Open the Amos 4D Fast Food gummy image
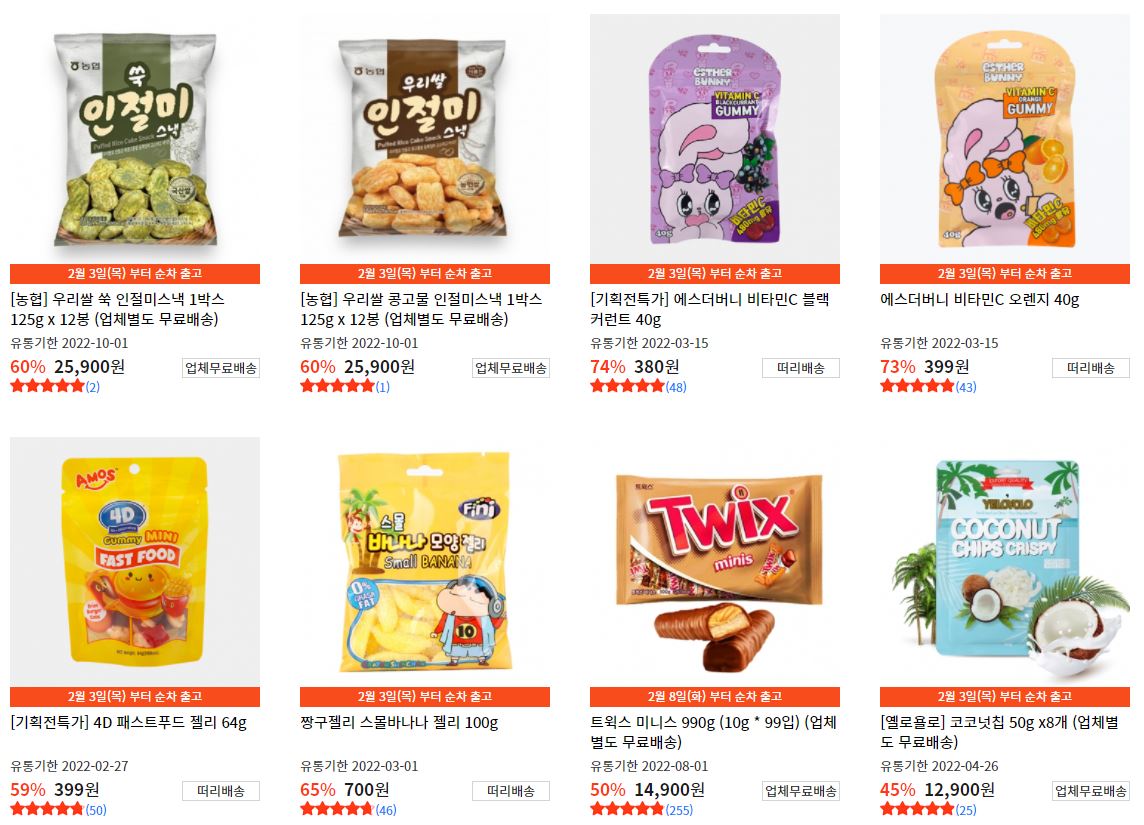This screenshot has width=1144, height=825. (x=135, y=562)
